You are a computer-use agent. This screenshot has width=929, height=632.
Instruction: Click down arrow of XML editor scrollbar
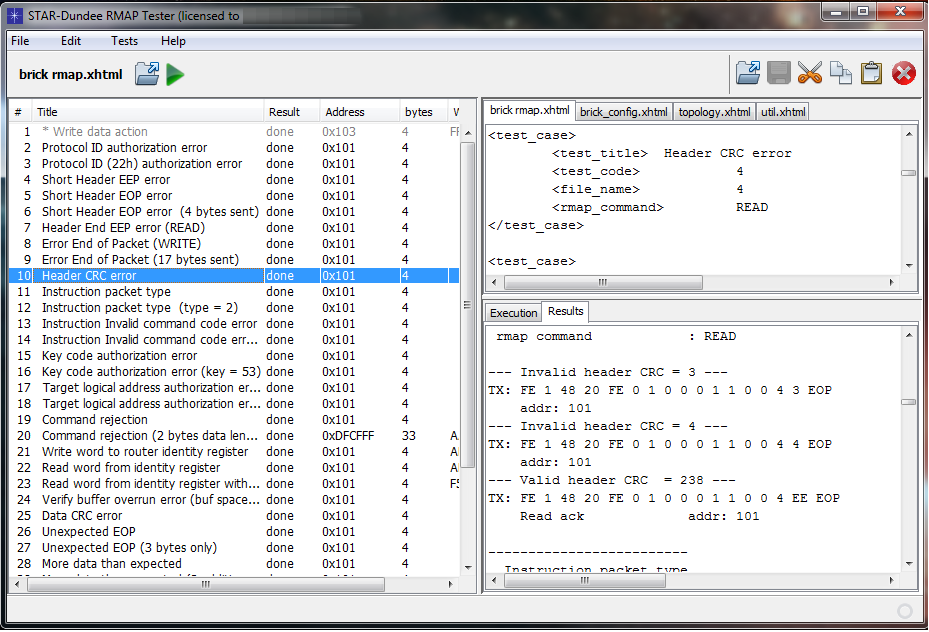click(x=909, y=265)
